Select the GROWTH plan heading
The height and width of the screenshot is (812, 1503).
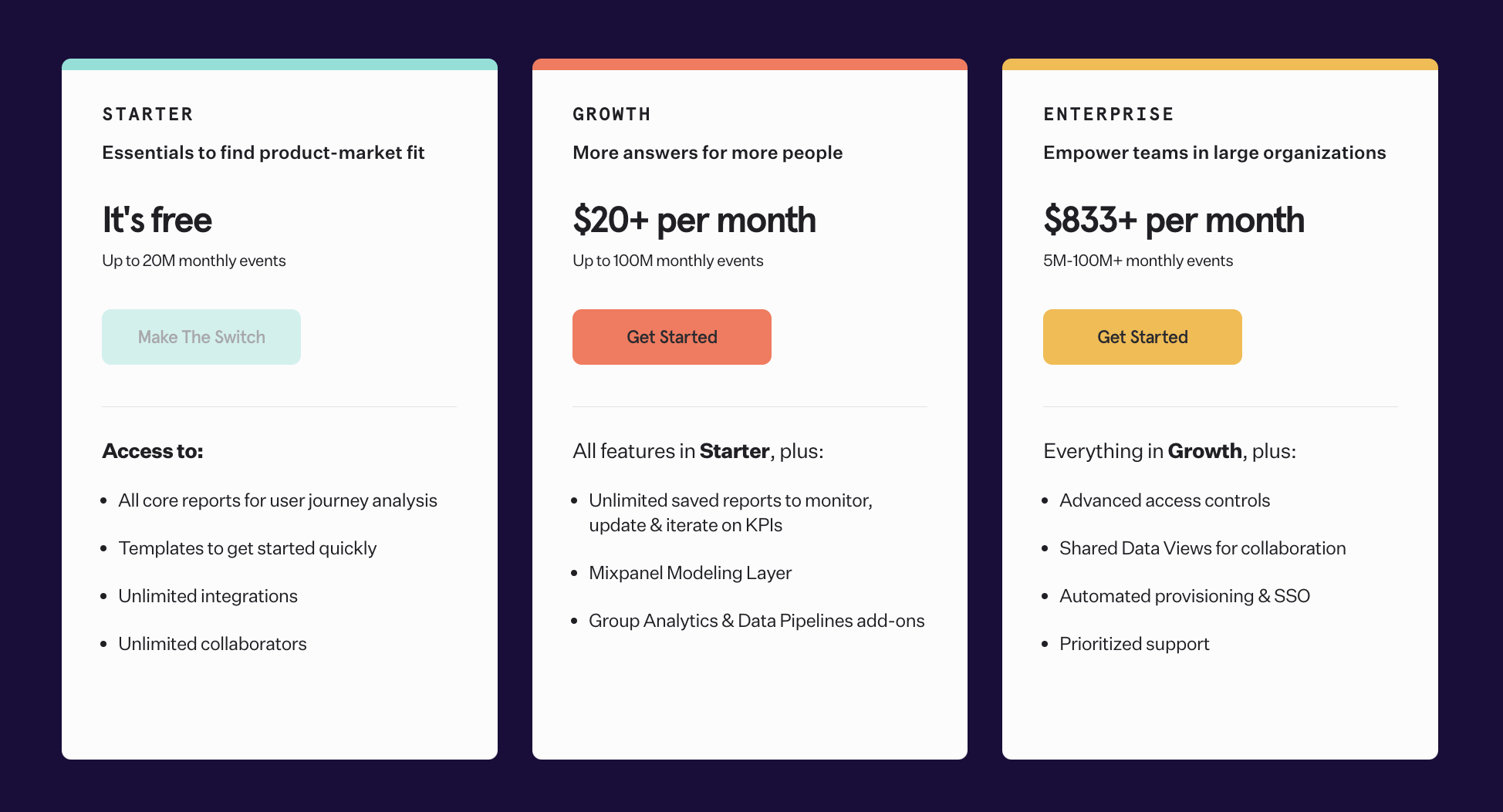coord(612,114)
